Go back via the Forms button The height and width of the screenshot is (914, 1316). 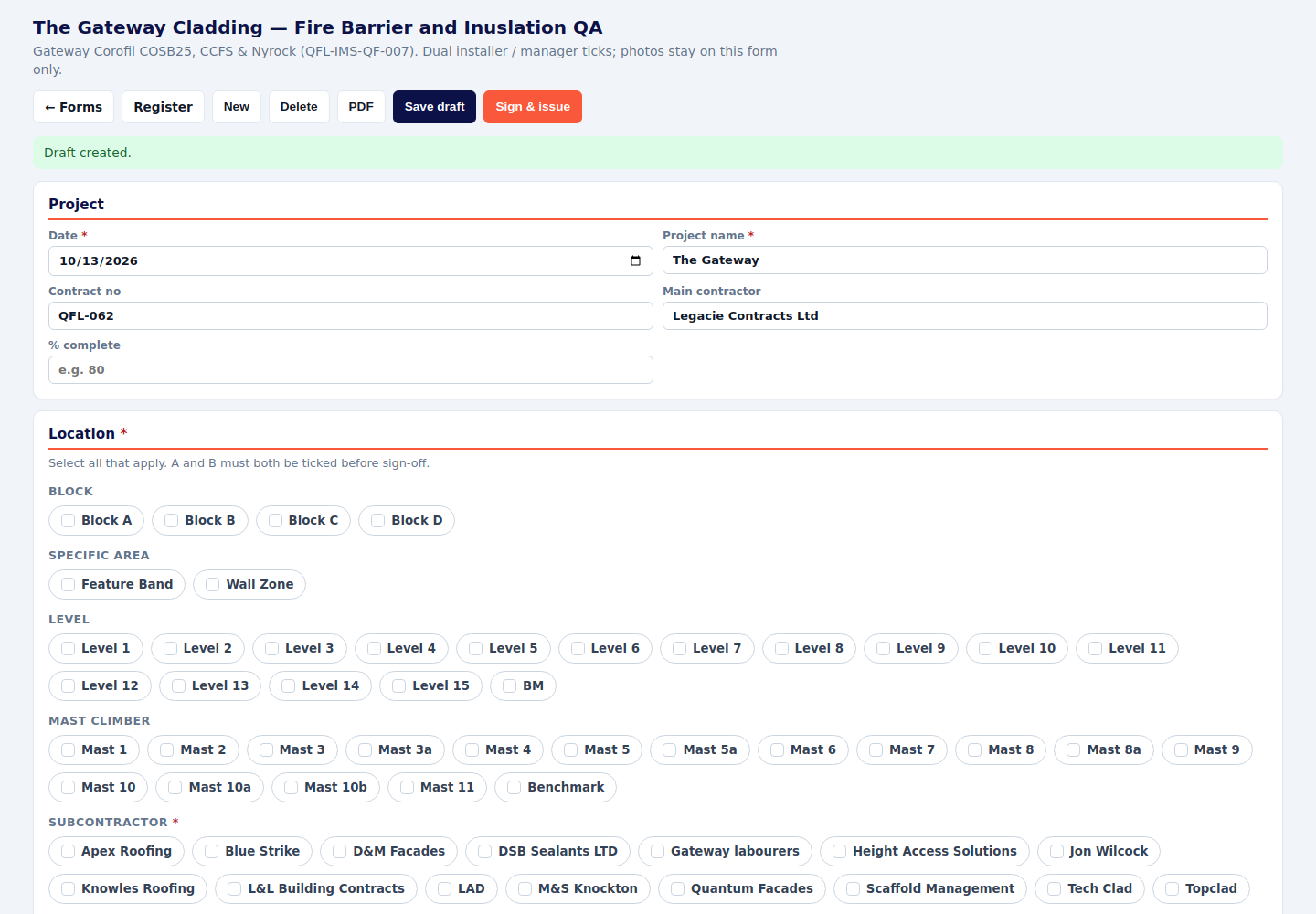coord(74,107)
